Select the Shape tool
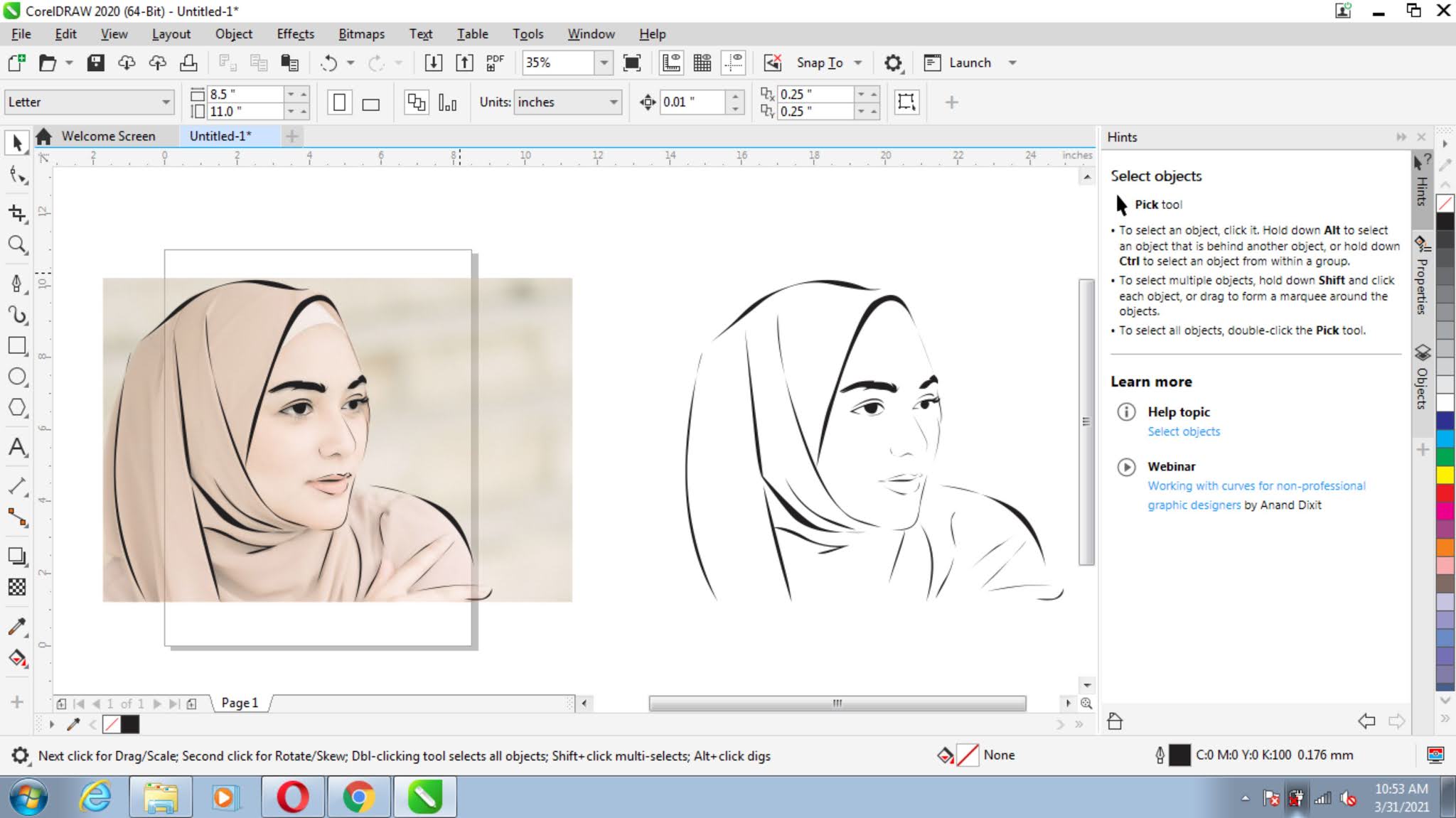Viewport: 1456px width, 818px height. pos(17,175)
